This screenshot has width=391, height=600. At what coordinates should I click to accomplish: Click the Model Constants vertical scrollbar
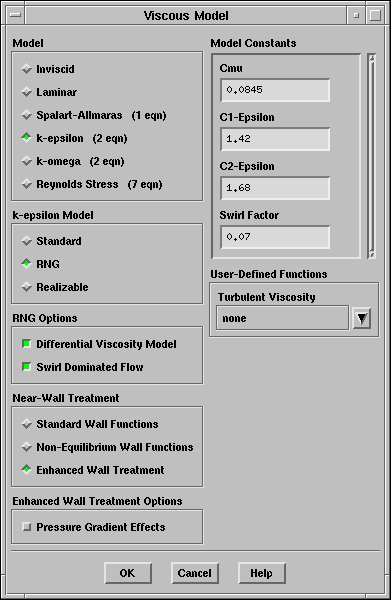pos(371,156)
